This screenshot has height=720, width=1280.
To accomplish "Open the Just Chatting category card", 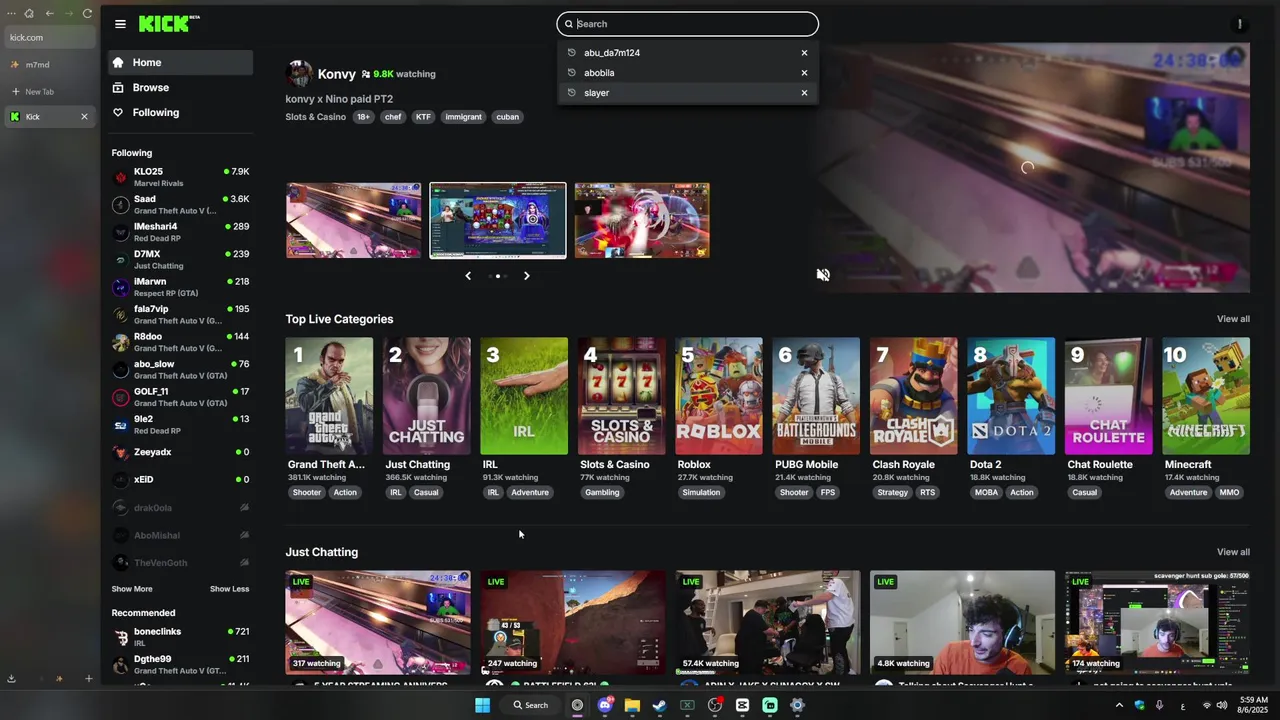I will click(426, 396).
